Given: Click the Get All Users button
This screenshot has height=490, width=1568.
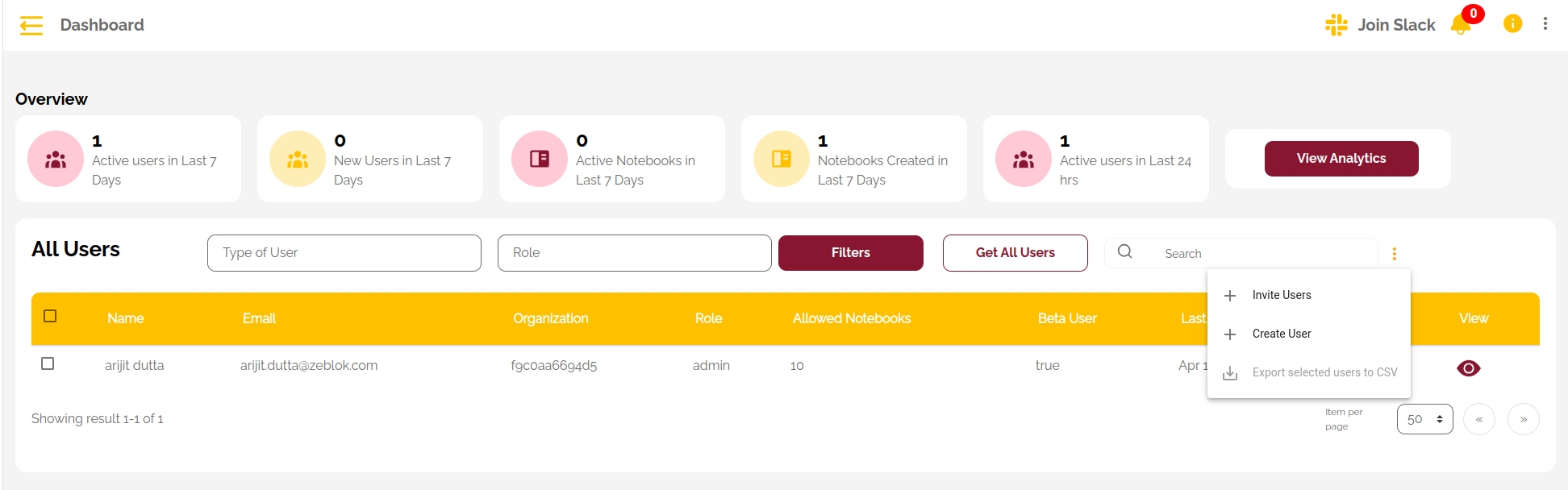Looking at the screenshot, I should click(x=1015, y=253).
